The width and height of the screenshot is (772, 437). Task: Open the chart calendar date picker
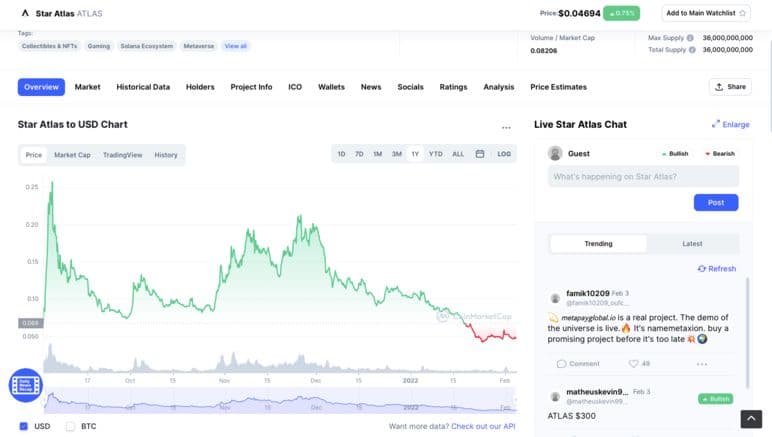coord(480,154)
